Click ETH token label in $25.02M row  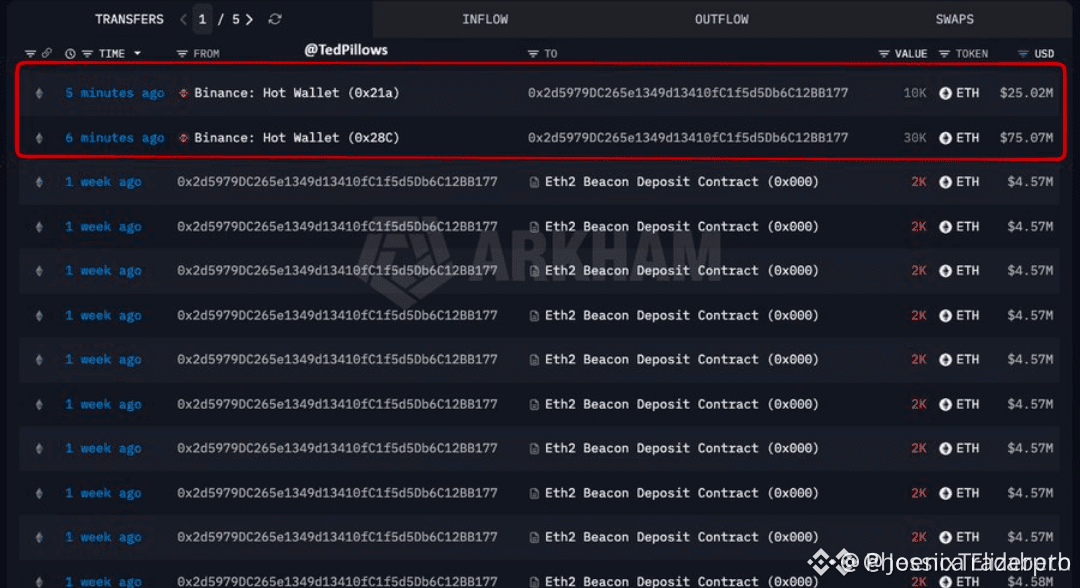coord(968,93)
